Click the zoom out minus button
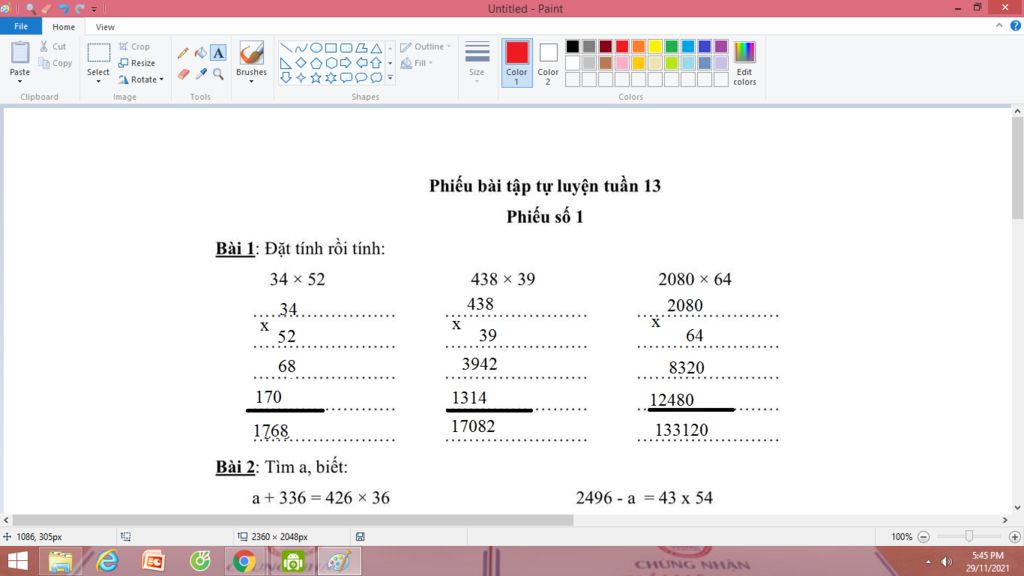The width and height of the screenshot is (1024, 576). click(923, 536)
